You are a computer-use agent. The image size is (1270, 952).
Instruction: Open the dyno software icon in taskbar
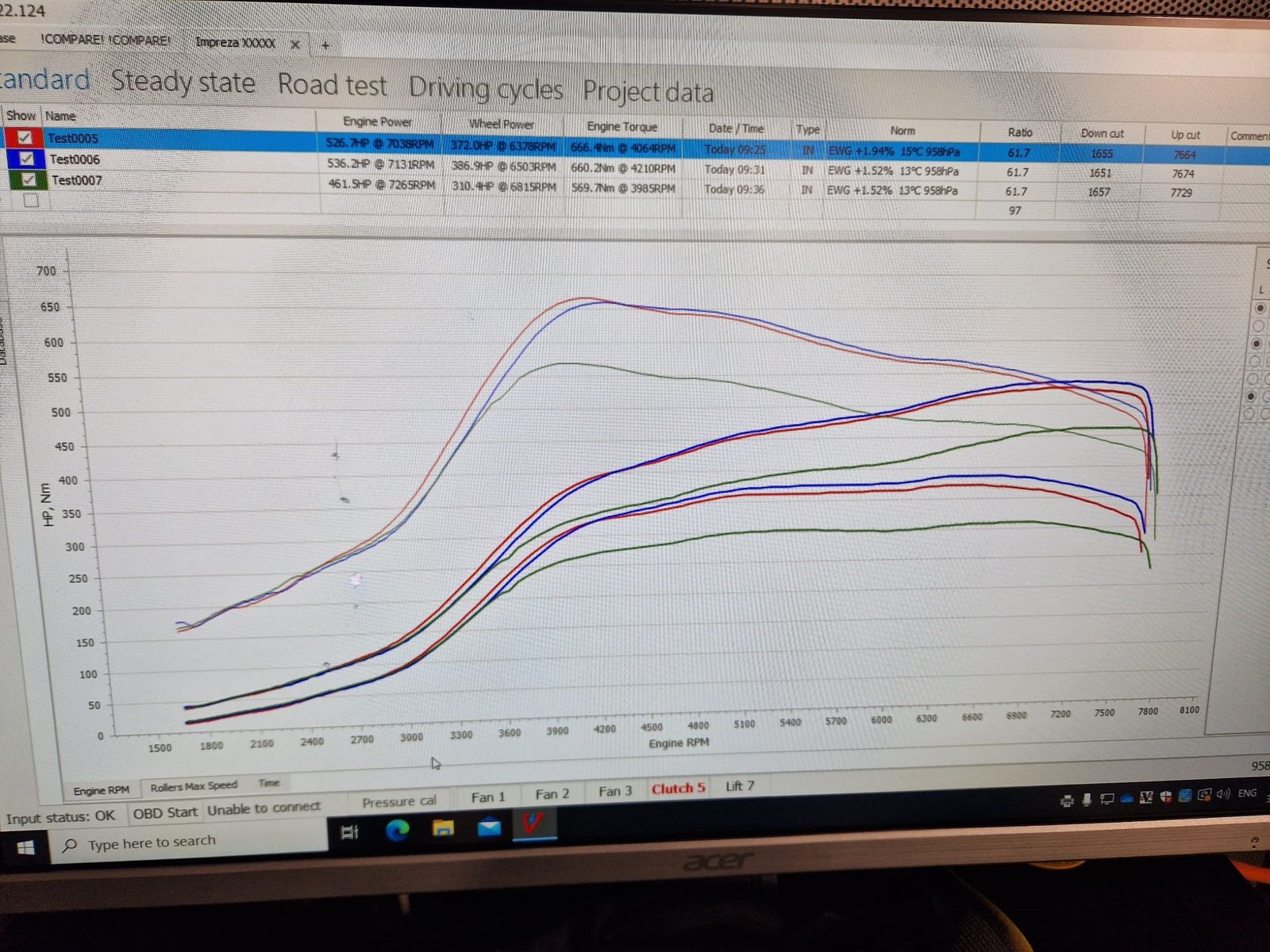[x=532, y=825]
